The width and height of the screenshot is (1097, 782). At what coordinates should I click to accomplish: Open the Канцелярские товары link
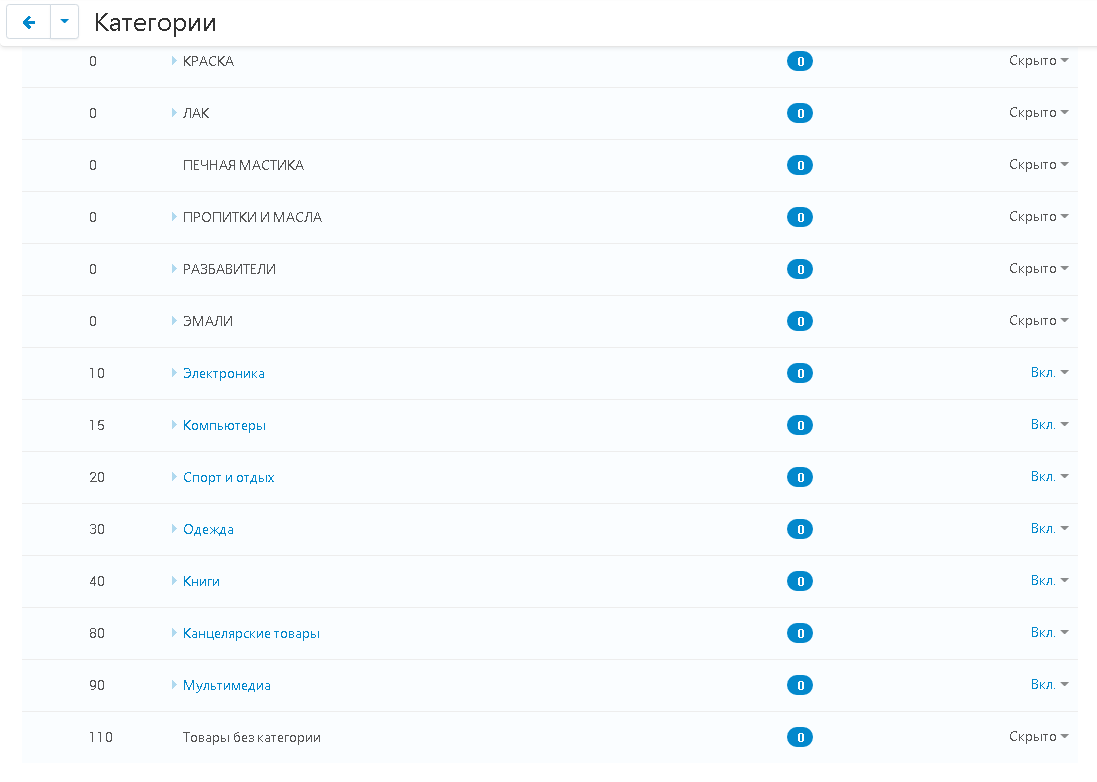click(251, 633)
